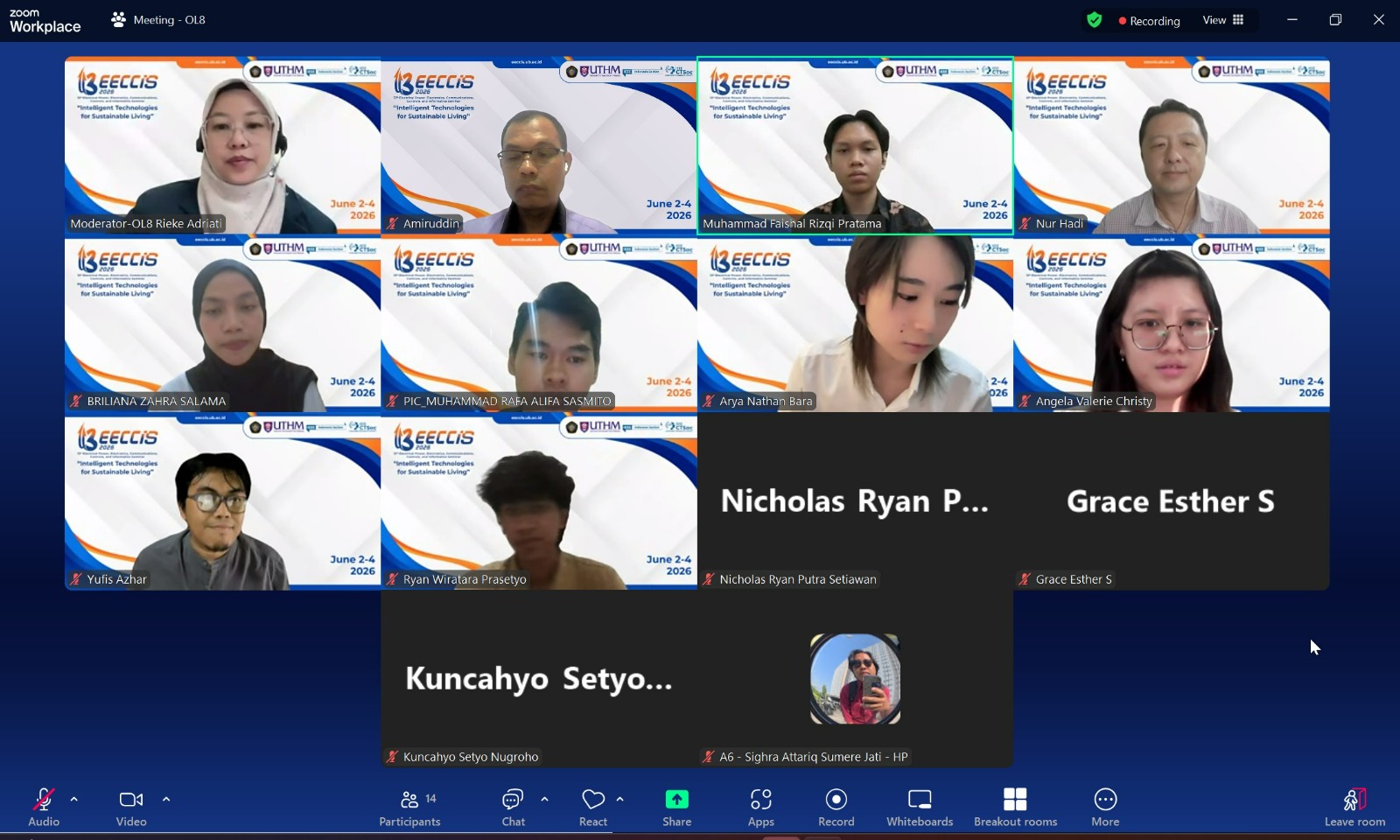Open the React emoji menu

click(593, 807)
